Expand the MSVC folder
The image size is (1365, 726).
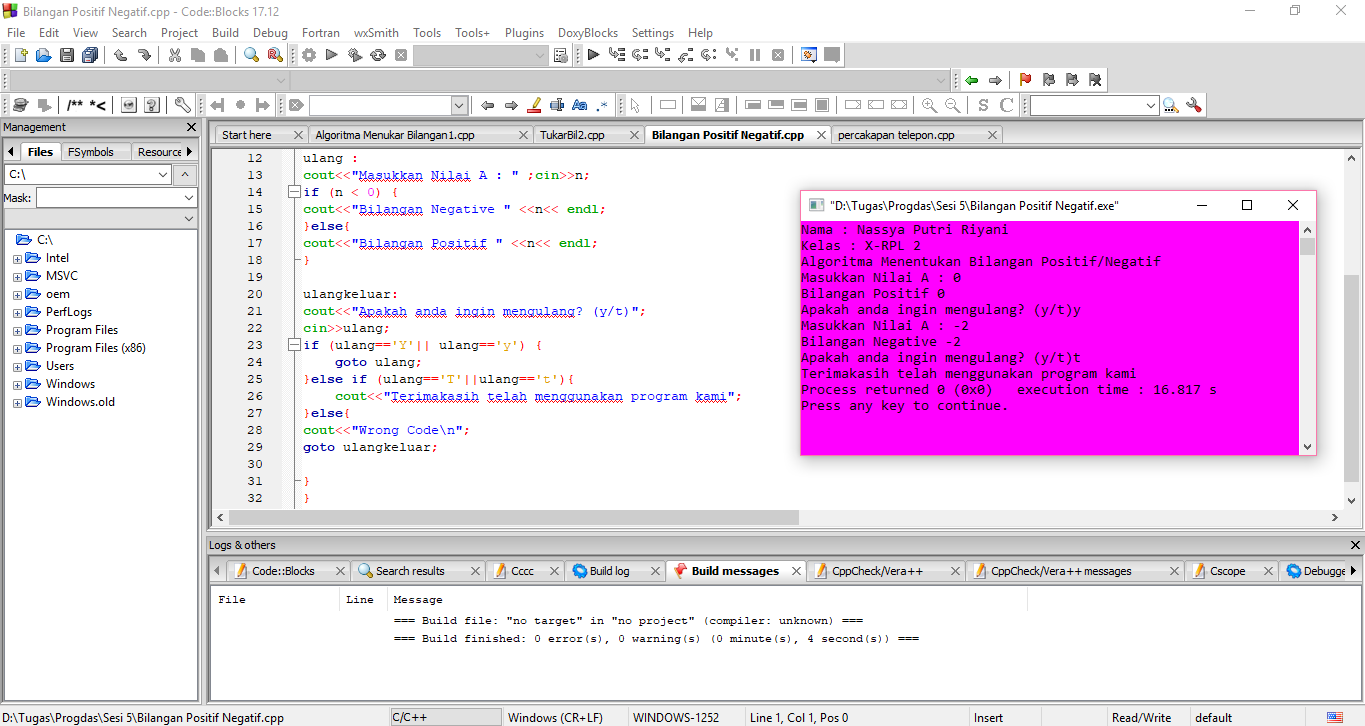pos(17,276)
